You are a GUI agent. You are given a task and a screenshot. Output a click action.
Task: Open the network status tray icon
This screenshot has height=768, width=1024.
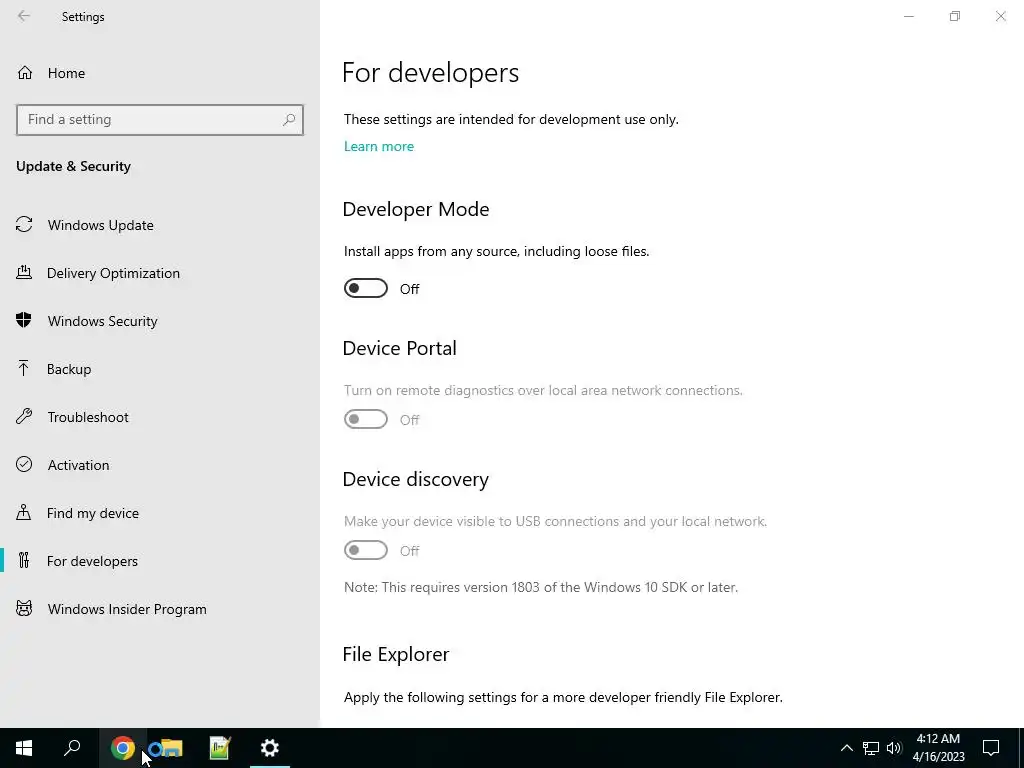(871, 748)
